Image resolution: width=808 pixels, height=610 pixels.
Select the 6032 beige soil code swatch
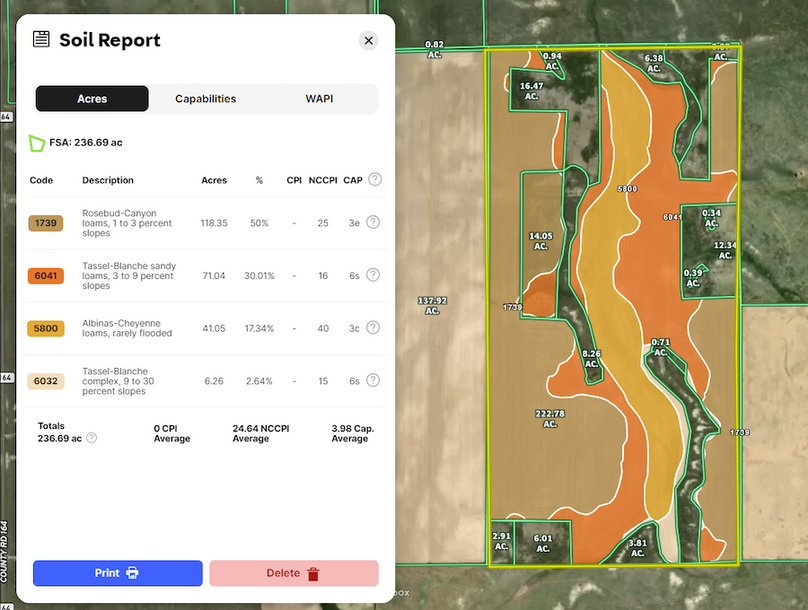(x=46, y=380)
